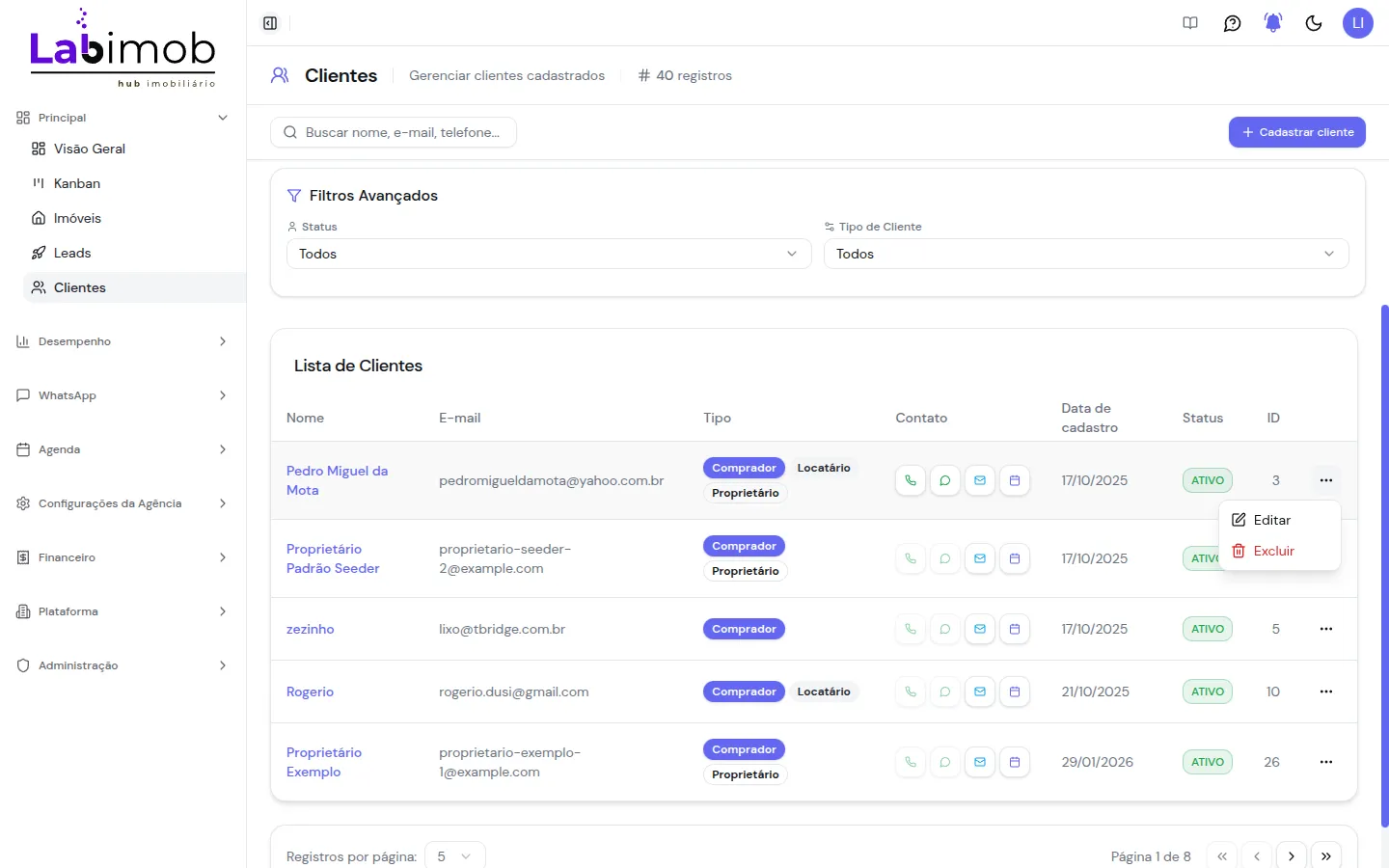Go to Visão Geral in sidebar
The height and width of the screenshot is (868, 1389).
tap(134, 149)
